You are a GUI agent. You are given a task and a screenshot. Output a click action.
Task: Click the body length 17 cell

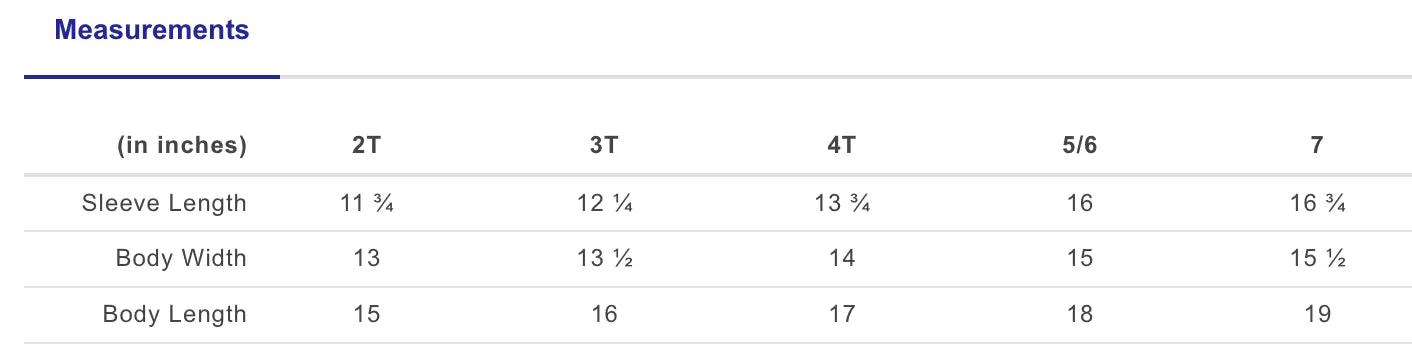pyautogui.click(x=842, y=314)
